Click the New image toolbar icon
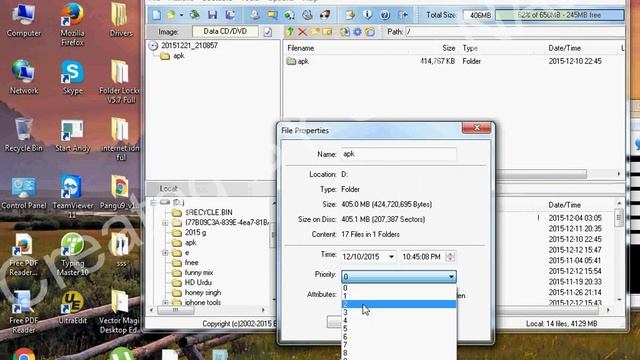640x360 pixels. click(x=156, y=15)
